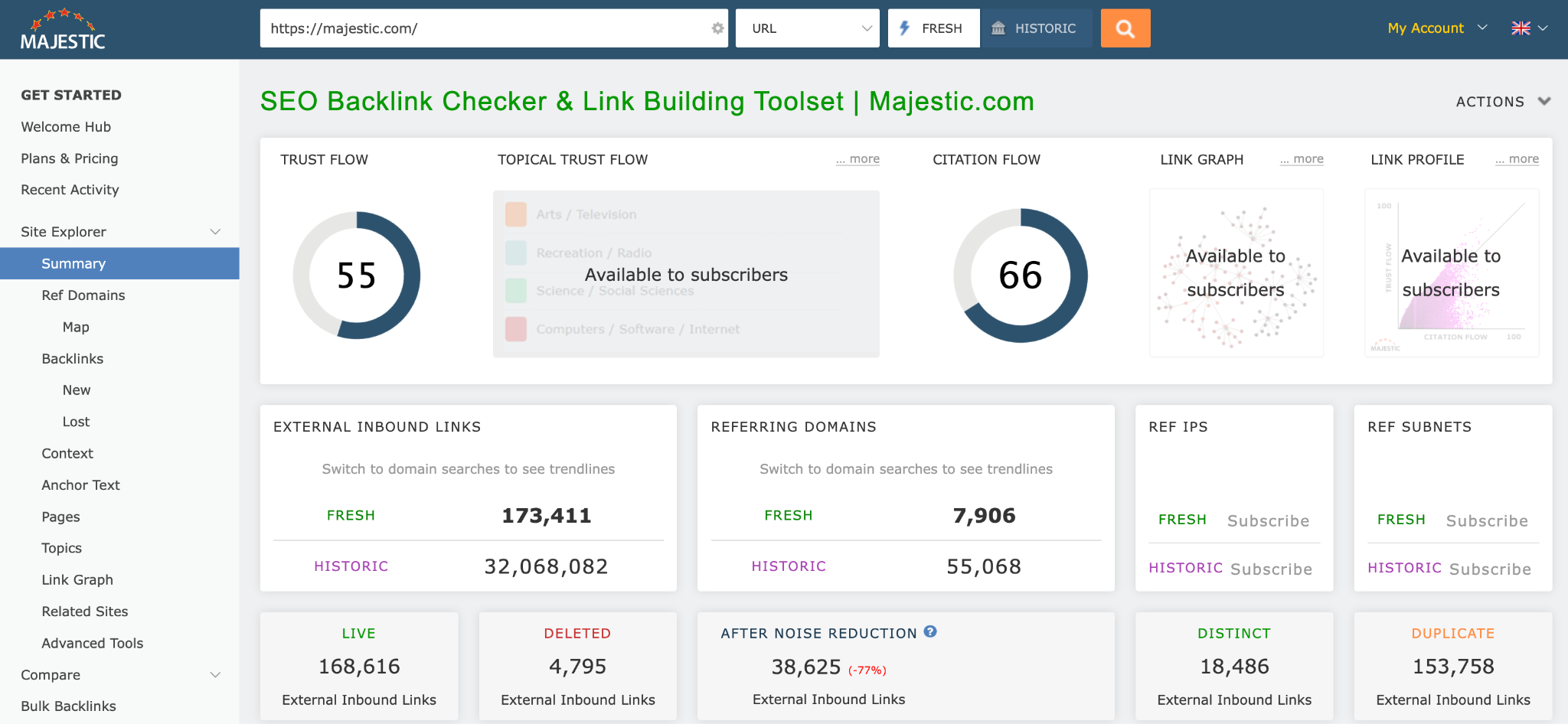Open the Map item

(x=76, y=327)
